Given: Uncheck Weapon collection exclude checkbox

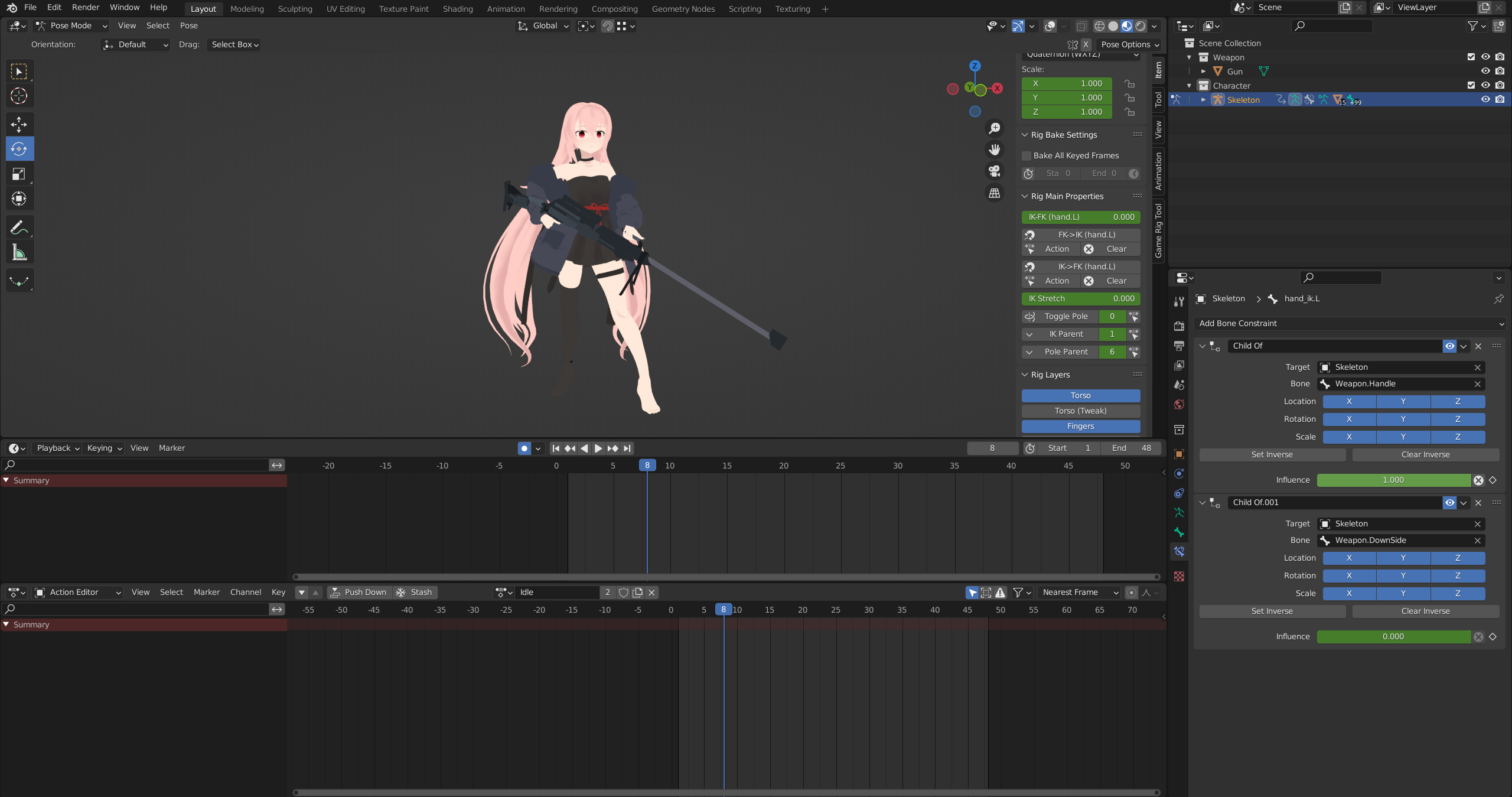Looking at the screenshot, I should (x=1471, y=57).
